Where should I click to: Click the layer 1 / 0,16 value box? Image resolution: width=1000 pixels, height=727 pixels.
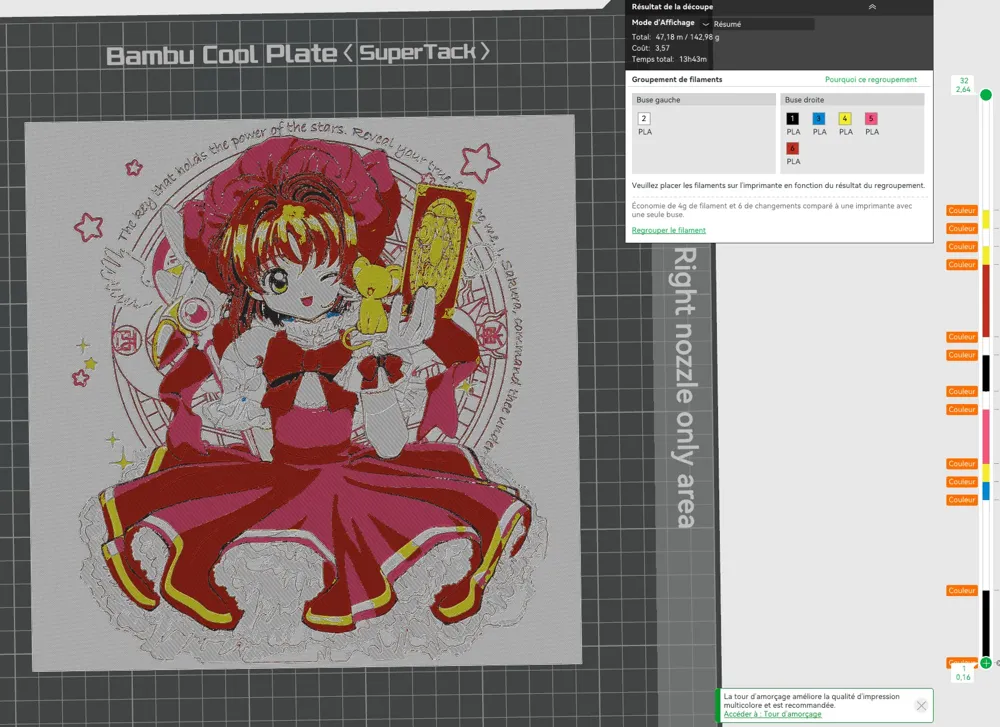pos(964,673)
